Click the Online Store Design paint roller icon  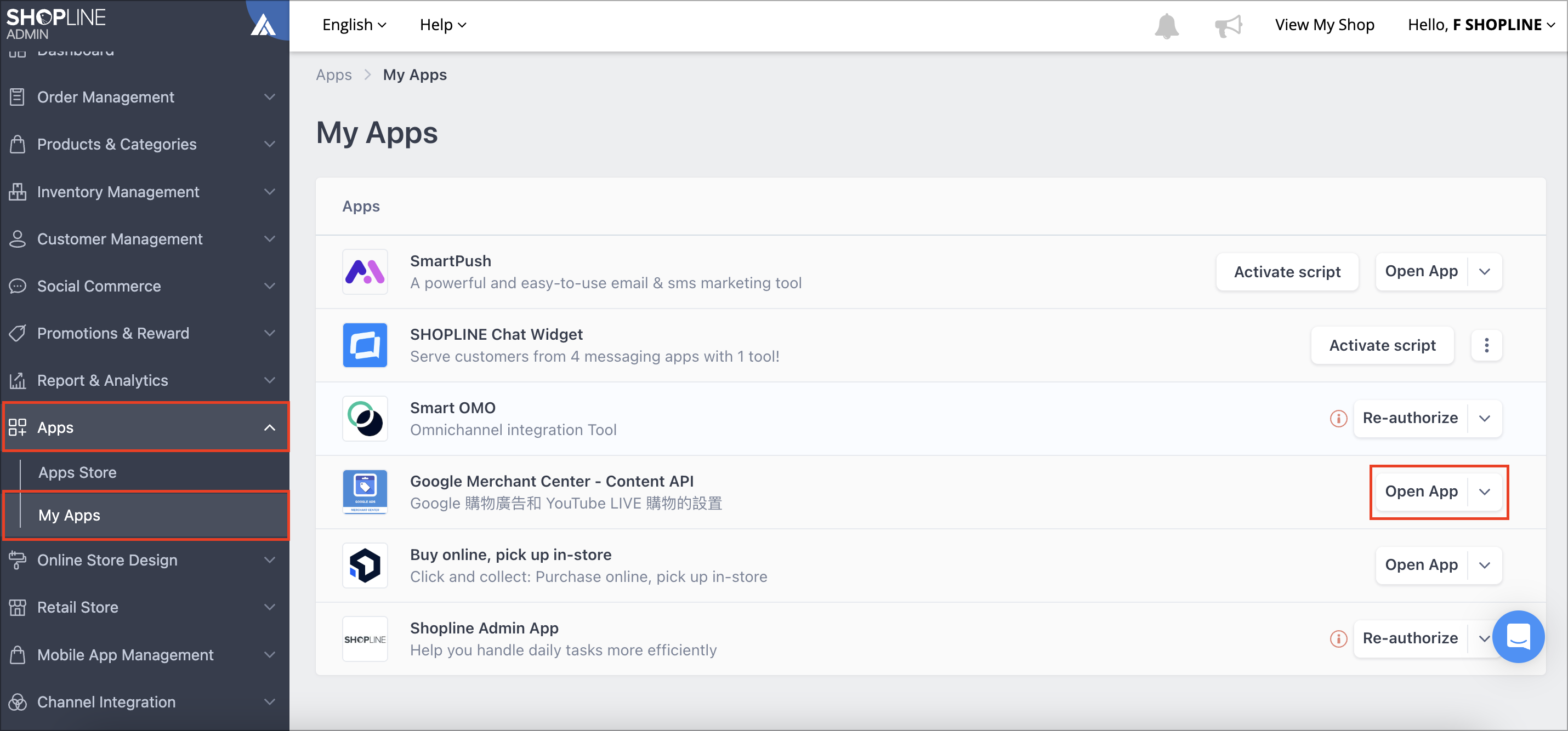18,560
